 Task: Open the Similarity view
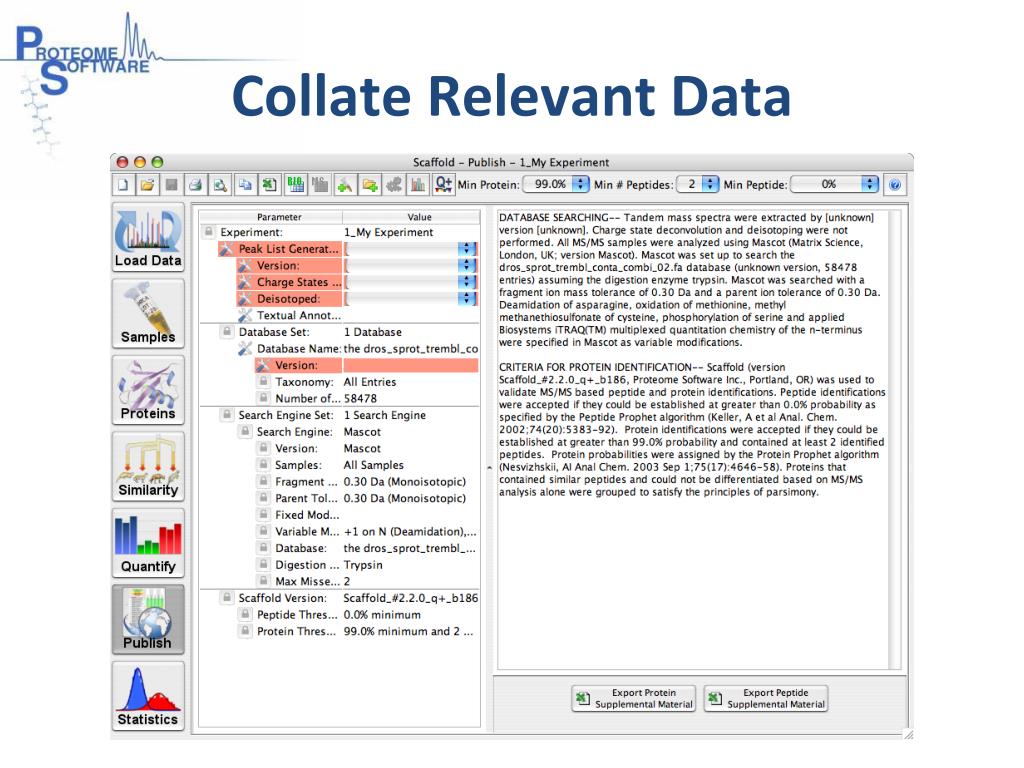148,467
